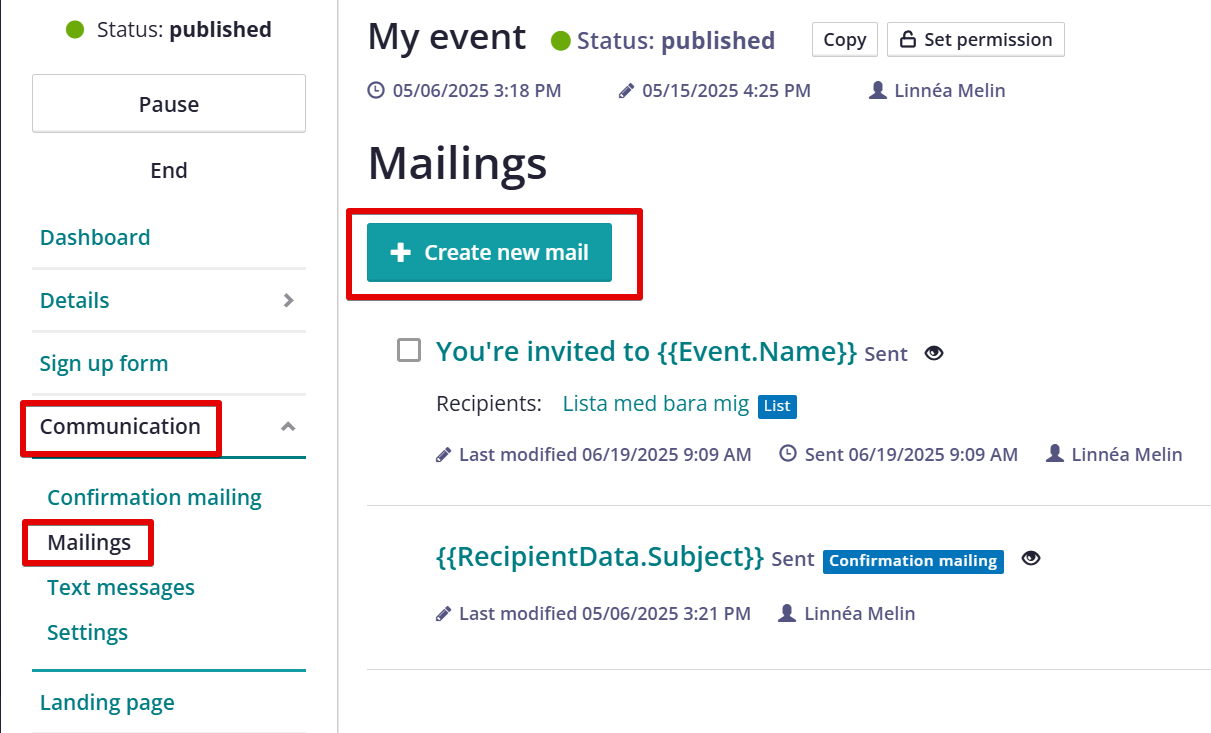
Task: Preview the {{RecipientData.Subject}} mail via eye icon
Action: pos(1031,558)
